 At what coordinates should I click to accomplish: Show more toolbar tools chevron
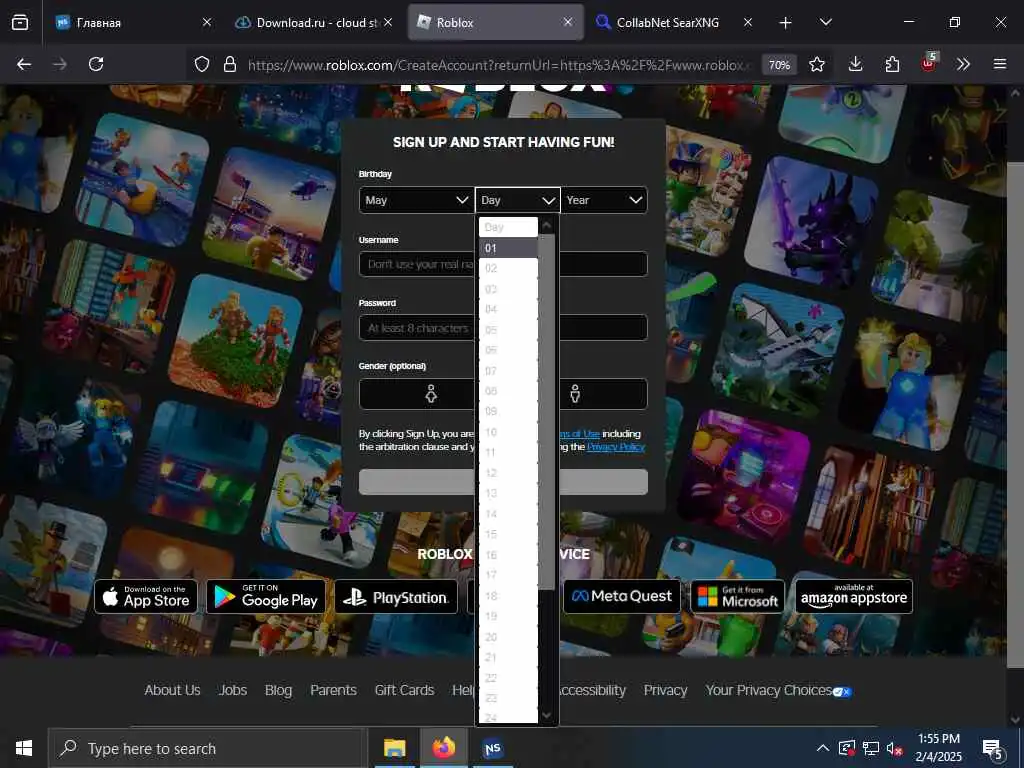[963, 64]
